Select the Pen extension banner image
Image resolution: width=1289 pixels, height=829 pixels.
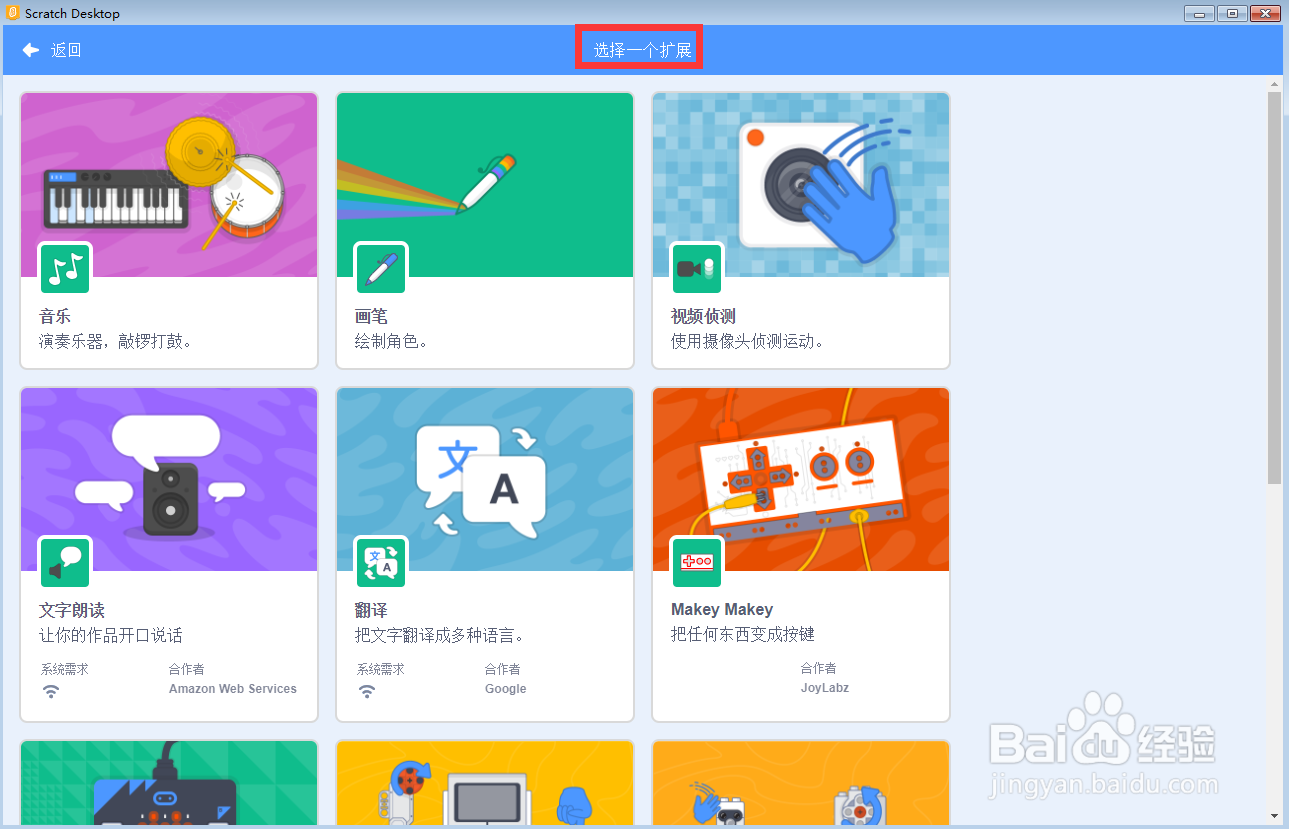[485, 185]
